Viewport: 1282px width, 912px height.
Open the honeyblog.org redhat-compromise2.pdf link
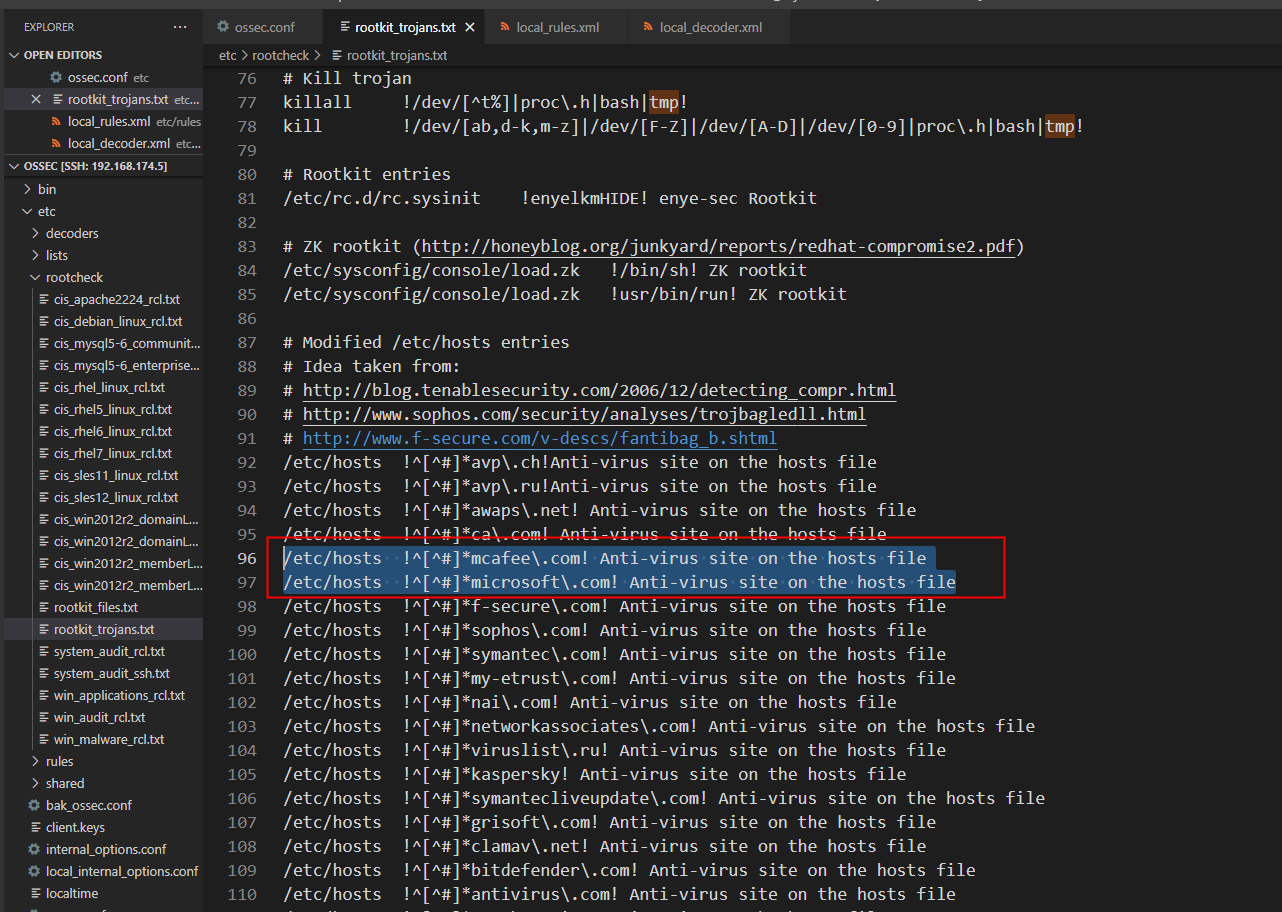click(x=718, y=246)
